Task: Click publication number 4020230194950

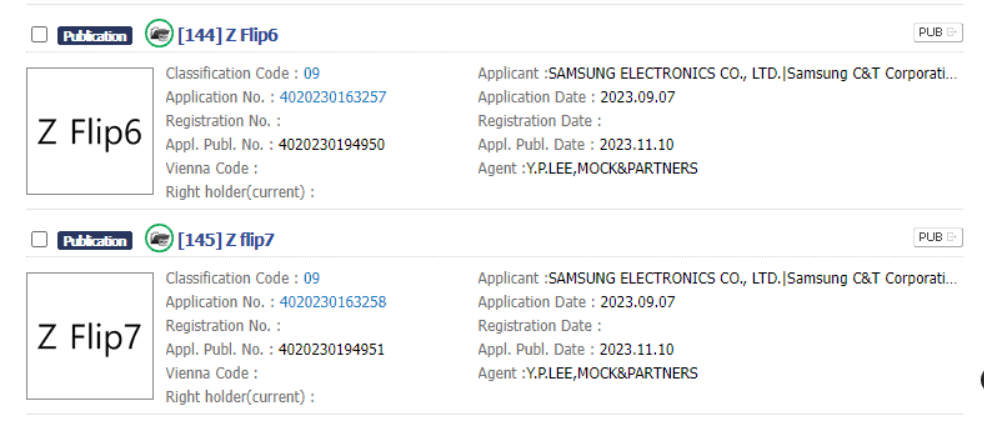Action: pos(331,145)
